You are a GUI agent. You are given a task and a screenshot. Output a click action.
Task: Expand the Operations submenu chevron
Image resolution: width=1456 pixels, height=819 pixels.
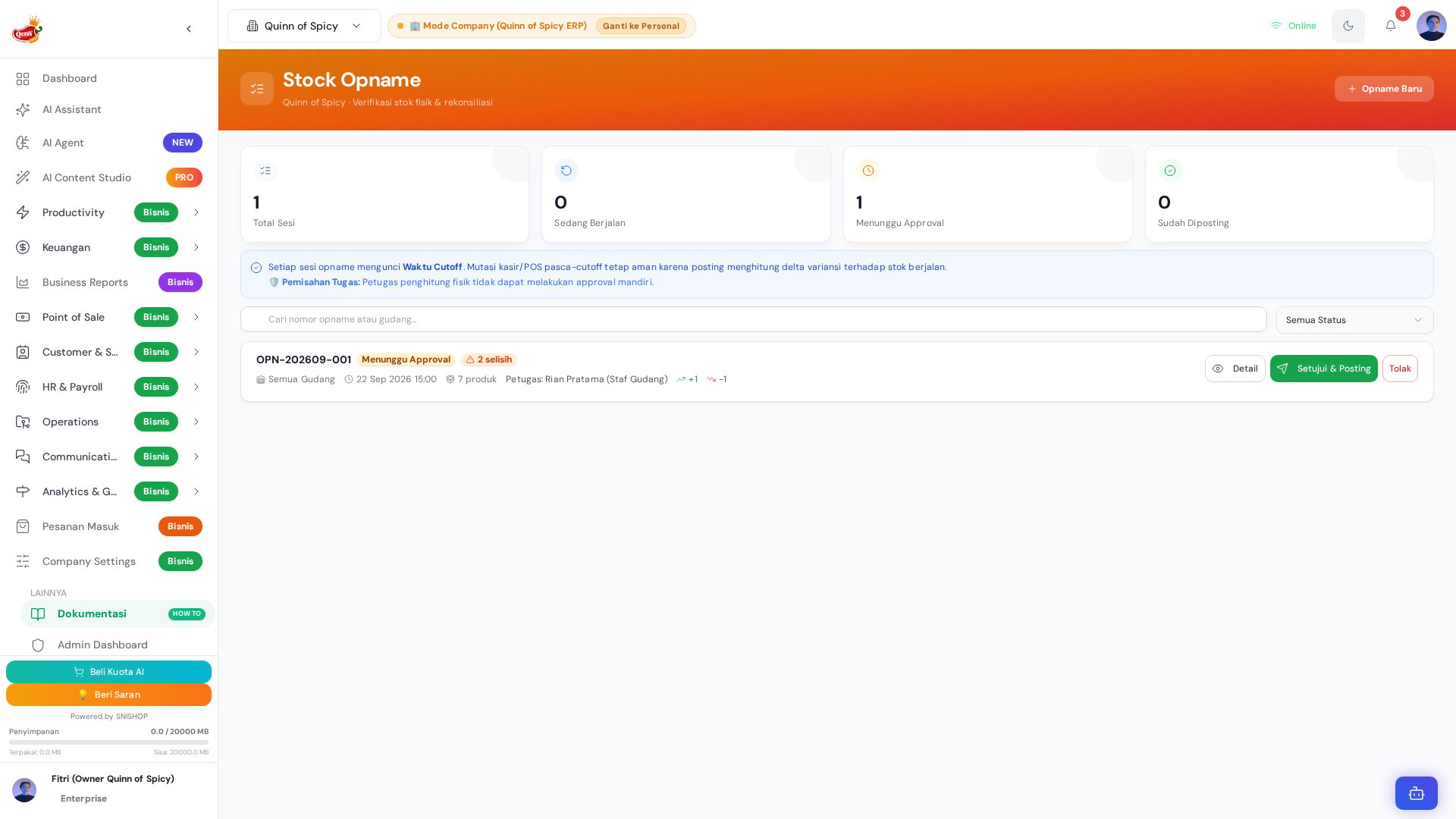click(x=196, y=422)
